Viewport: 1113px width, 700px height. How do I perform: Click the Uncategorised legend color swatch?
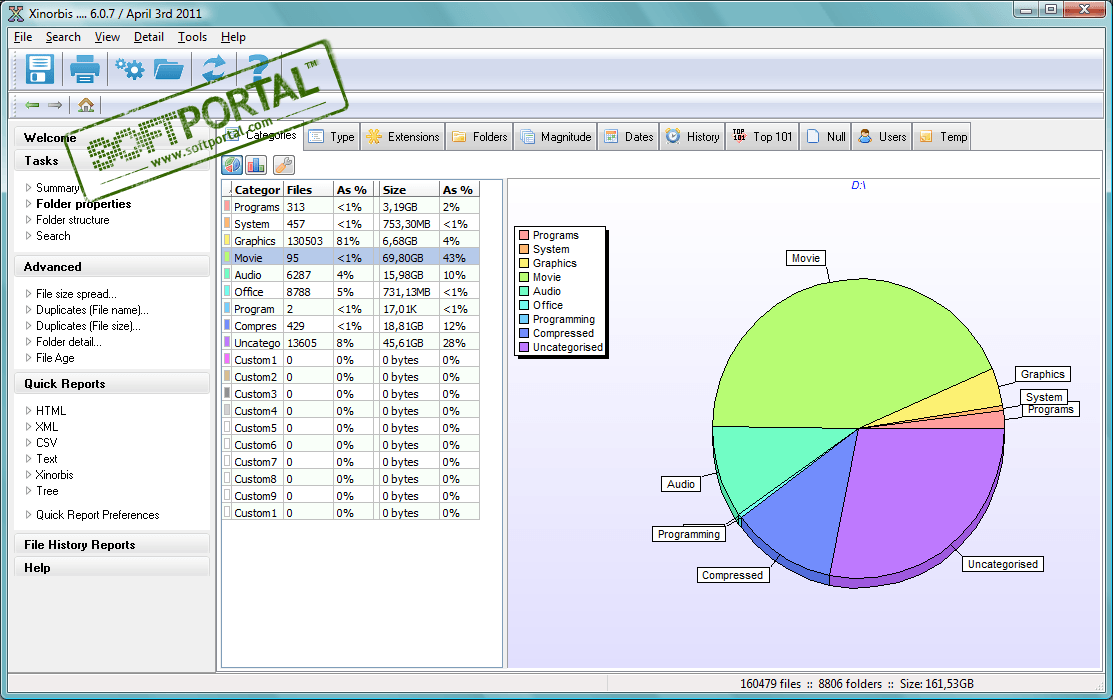[524, 347]
